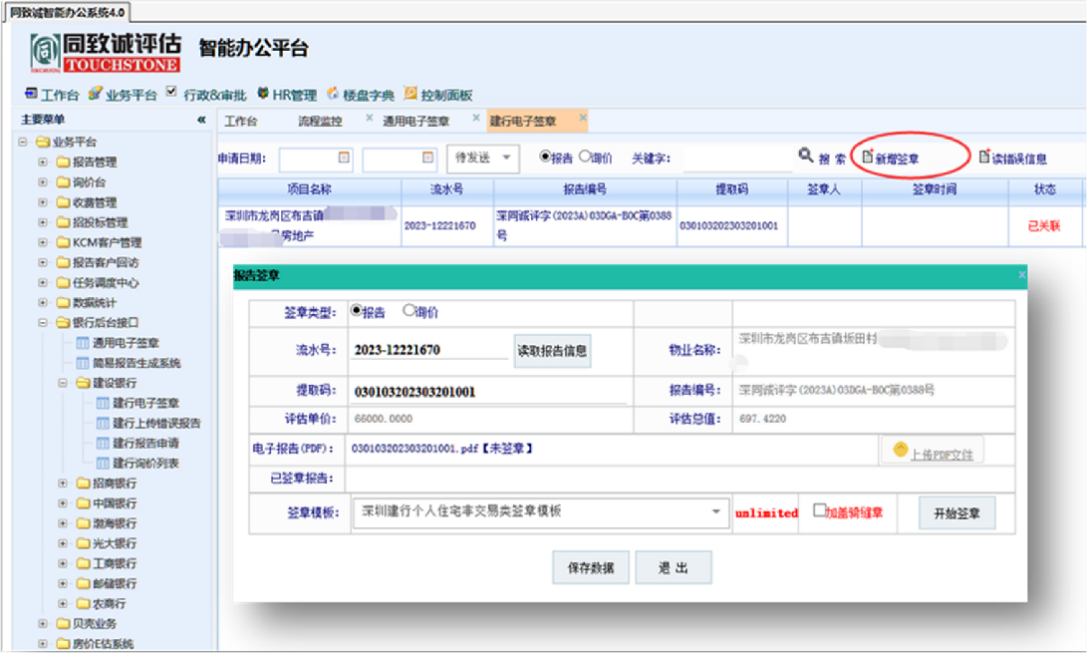
Task: Open 新增签章 via its document icon
Action: (x=866, y=158)
